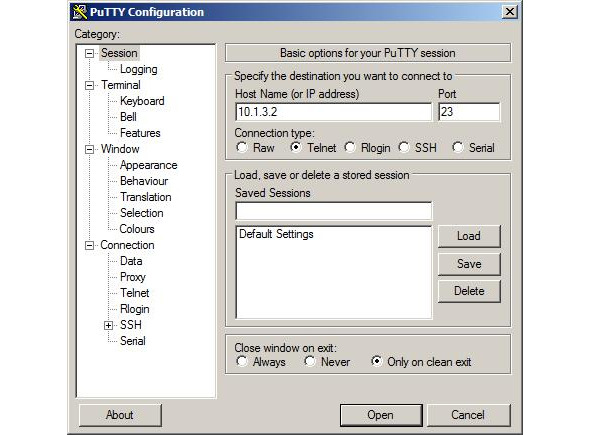The width and height of the screenshot is (591, 435).
Task: Expand the SSH tree node
Action: tap(109, 325)
